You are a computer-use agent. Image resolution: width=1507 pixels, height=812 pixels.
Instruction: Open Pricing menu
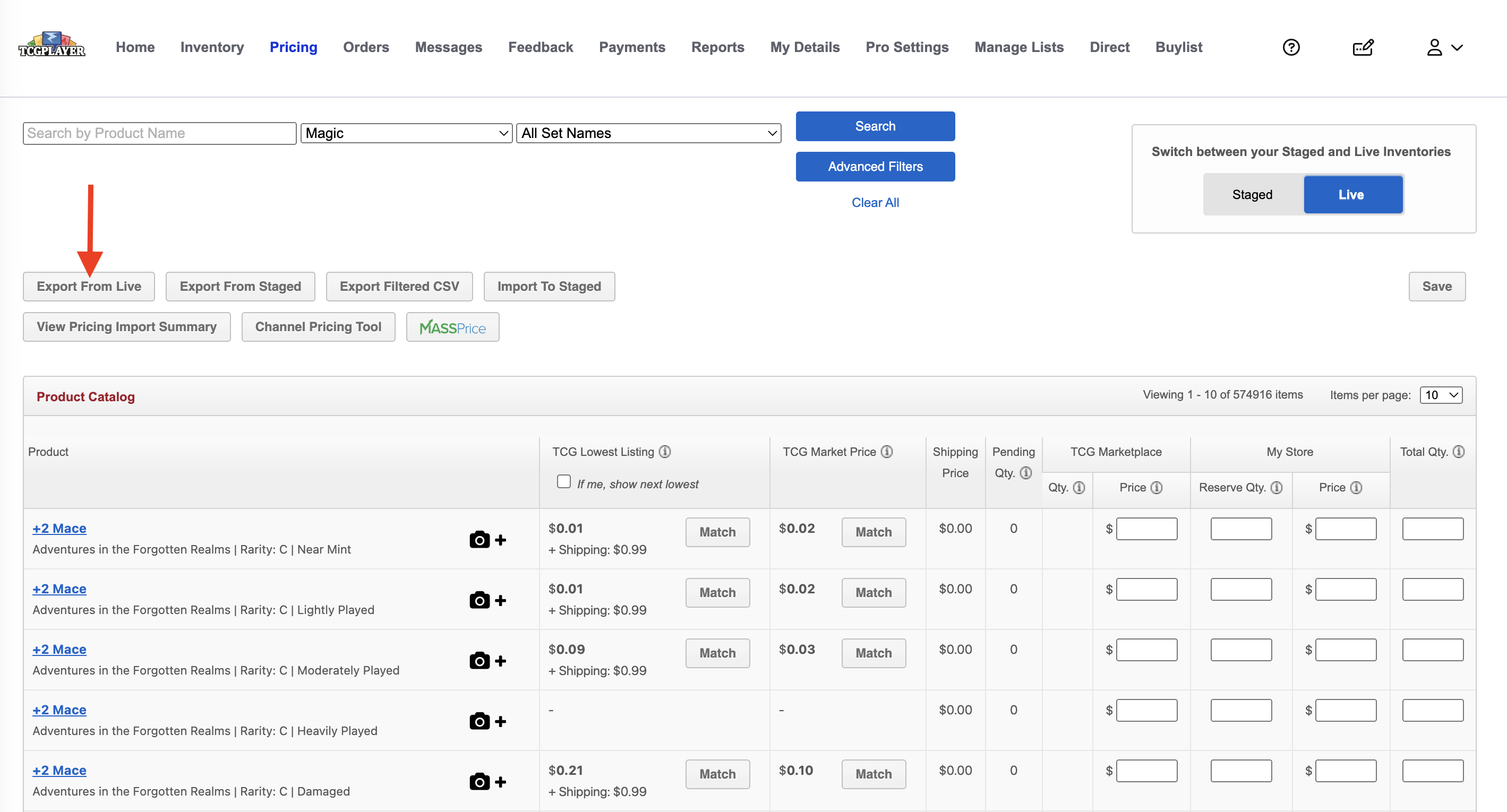(x=293, y=47)
